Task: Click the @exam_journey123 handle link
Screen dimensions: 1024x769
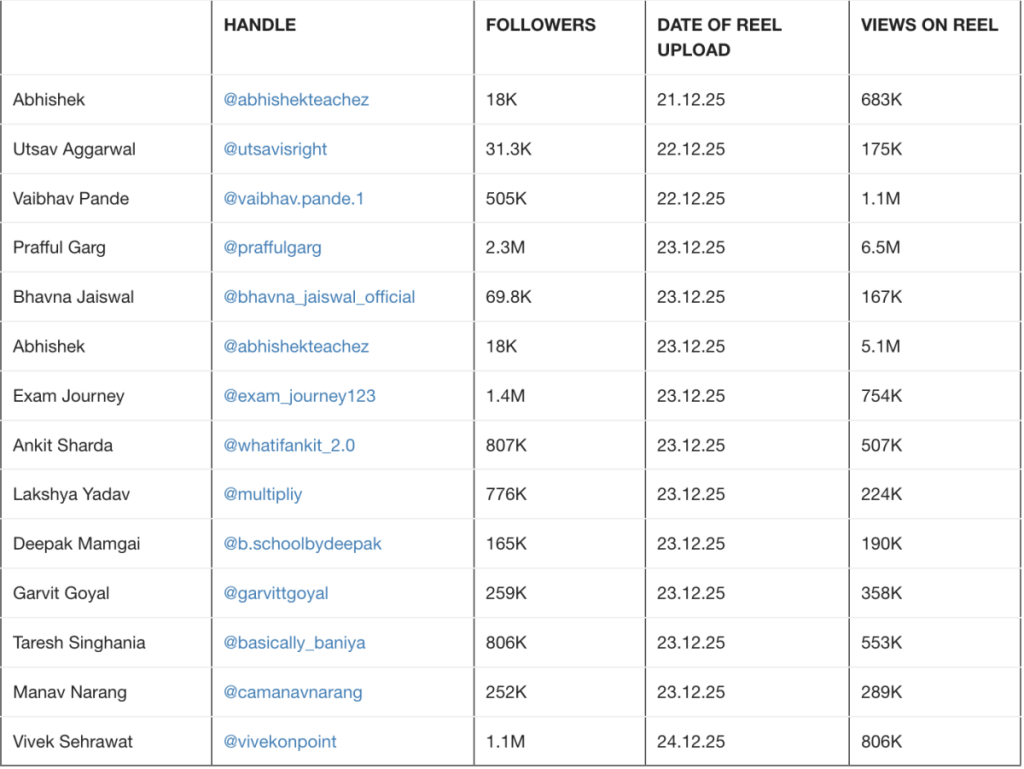Action: 299,396
